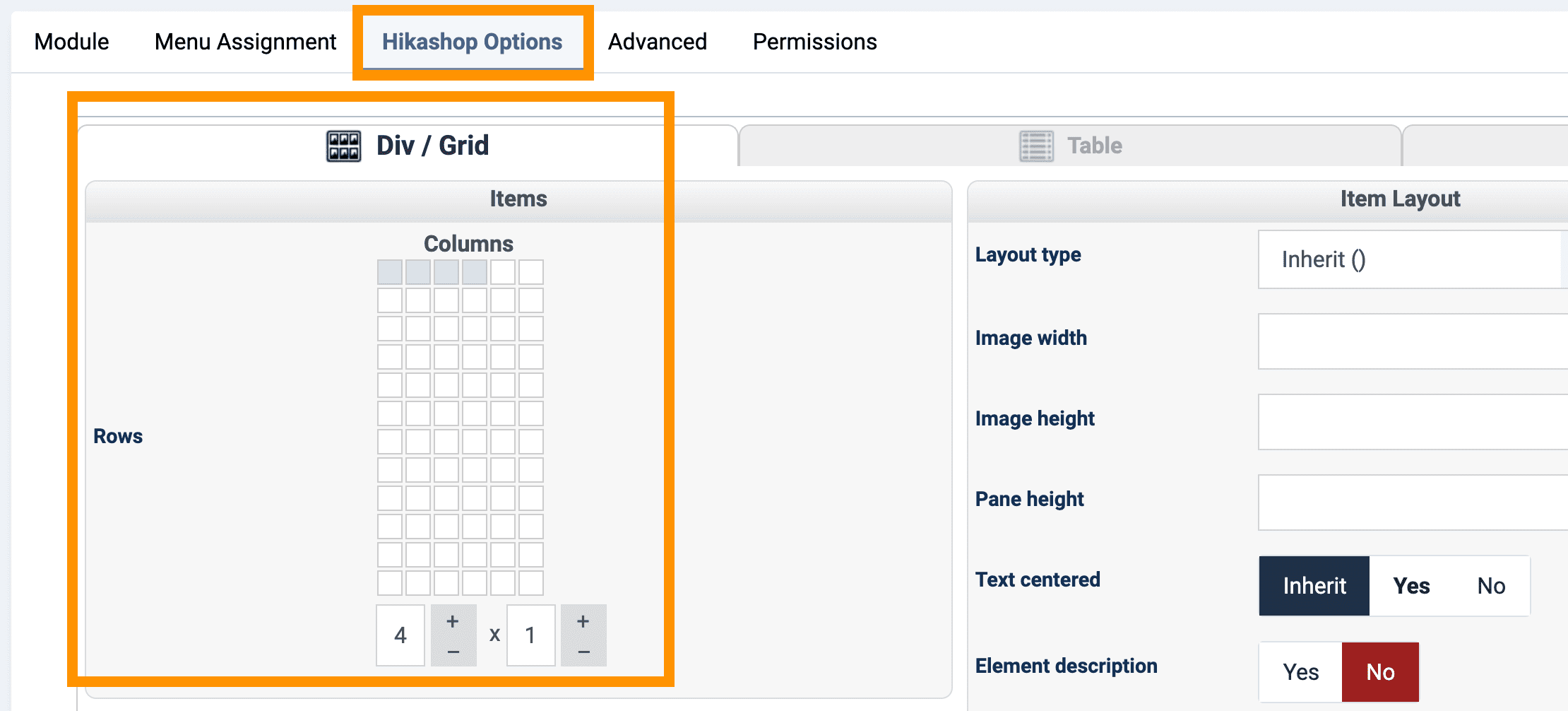
Task: Open the Module tab
Action: click(x=71, y=42)
